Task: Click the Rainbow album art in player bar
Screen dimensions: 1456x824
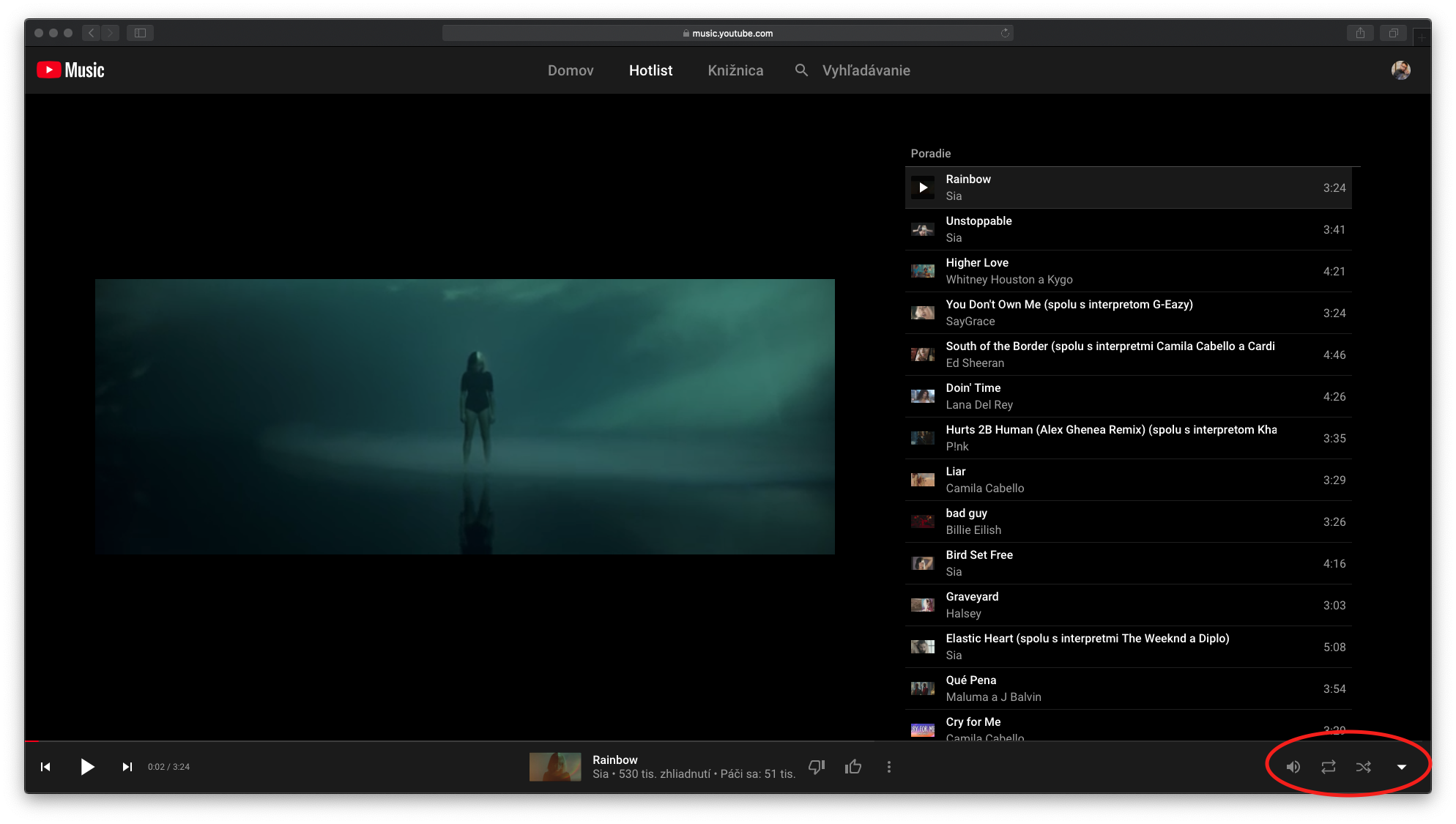Action: (x=555, y=767)
